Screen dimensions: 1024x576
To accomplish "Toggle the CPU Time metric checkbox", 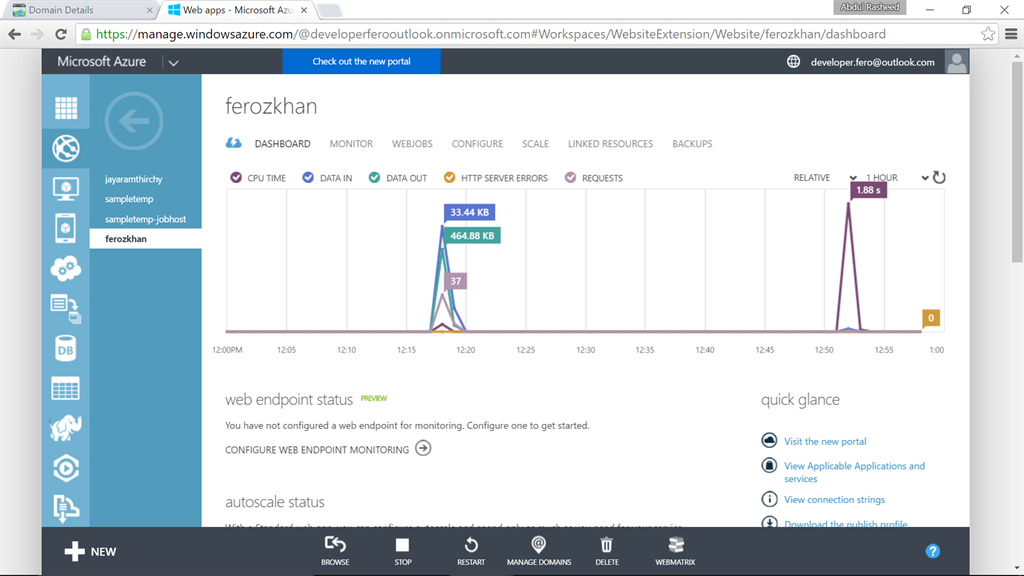I will pyautogui.click(x=236, y=177).
